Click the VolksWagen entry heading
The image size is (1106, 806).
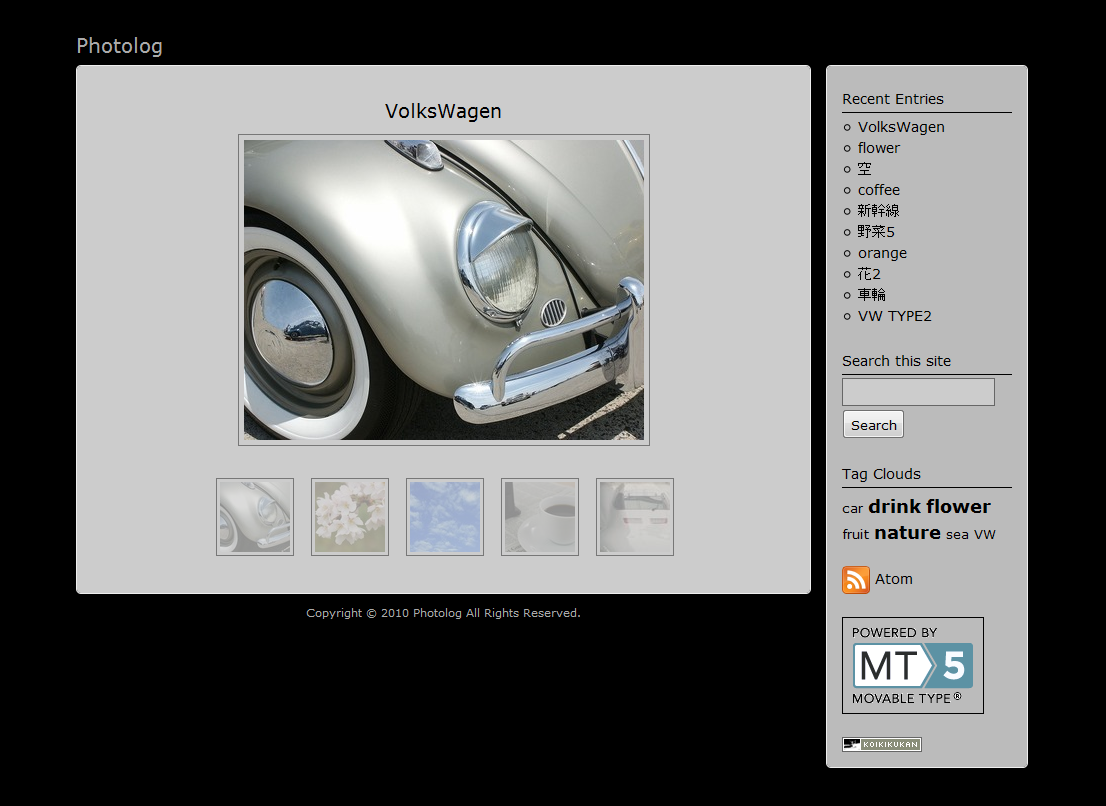tap(443, 111)
